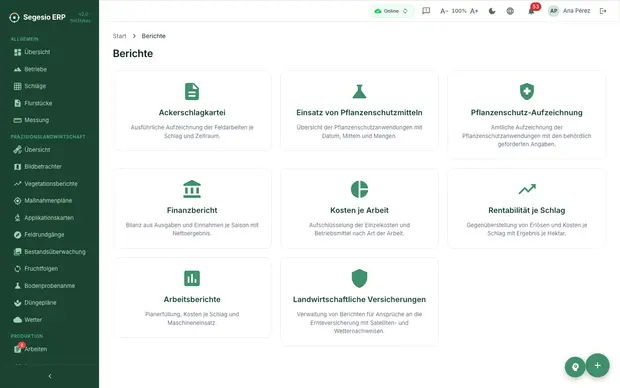Open the language globe icon

(510, 11)
